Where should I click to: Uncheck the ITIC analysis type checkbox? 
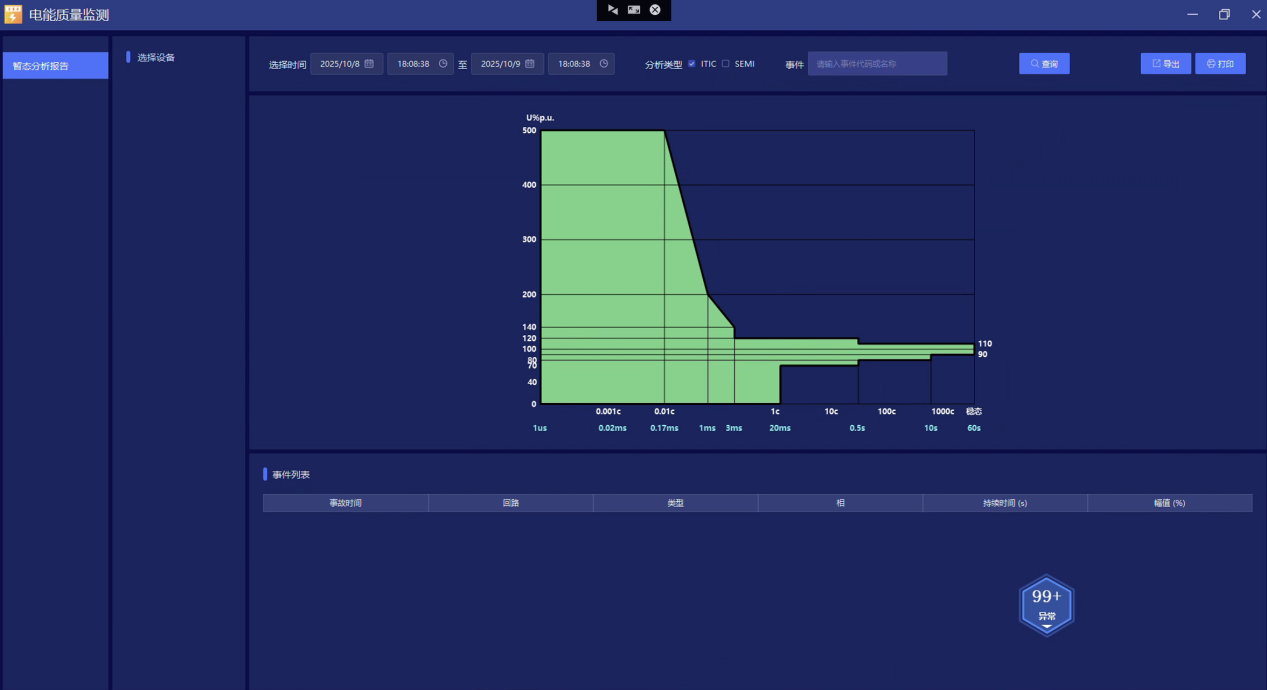point(692,64)
